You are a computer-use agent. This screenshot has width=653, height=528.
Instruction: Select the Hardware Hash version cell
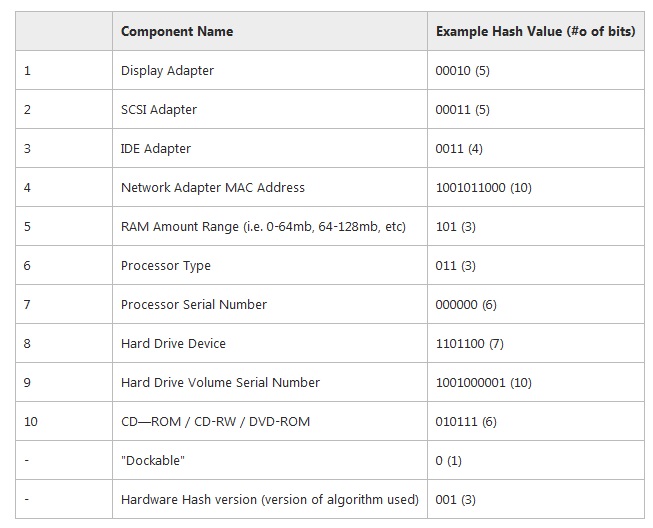pos(270,499)
